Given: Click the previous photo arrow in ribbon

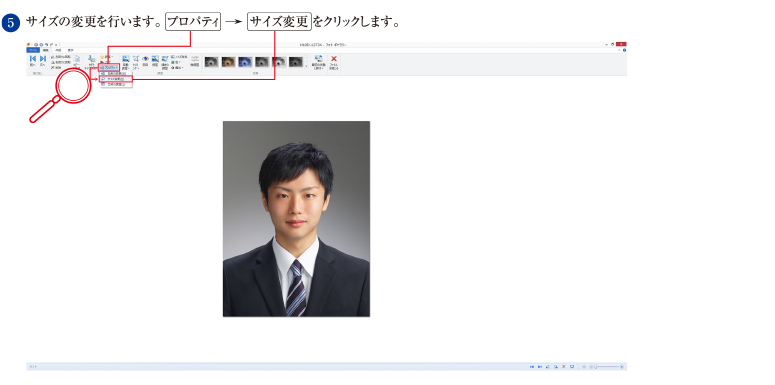Looking at the screenshot, I should pos(33,59).
